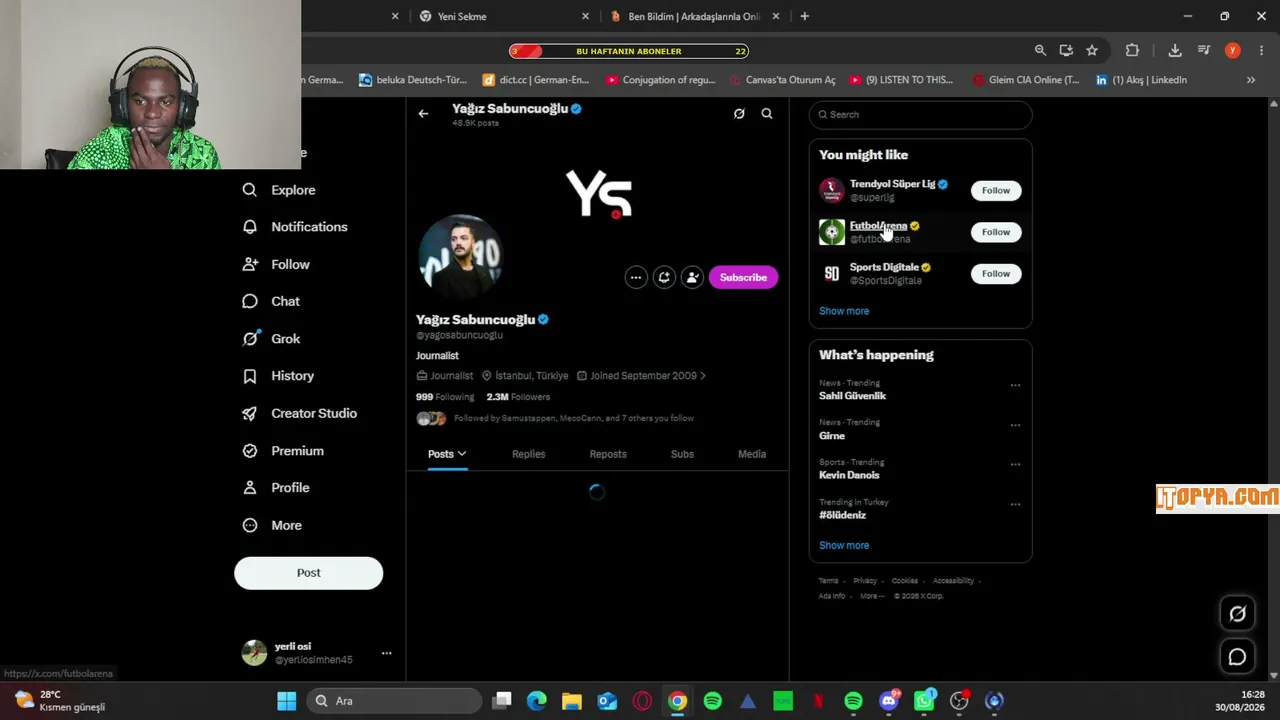Open the Chrome extensions puzzle icon
The height and width of the screenshot is (720, 1280).
tap(1132, 51)
